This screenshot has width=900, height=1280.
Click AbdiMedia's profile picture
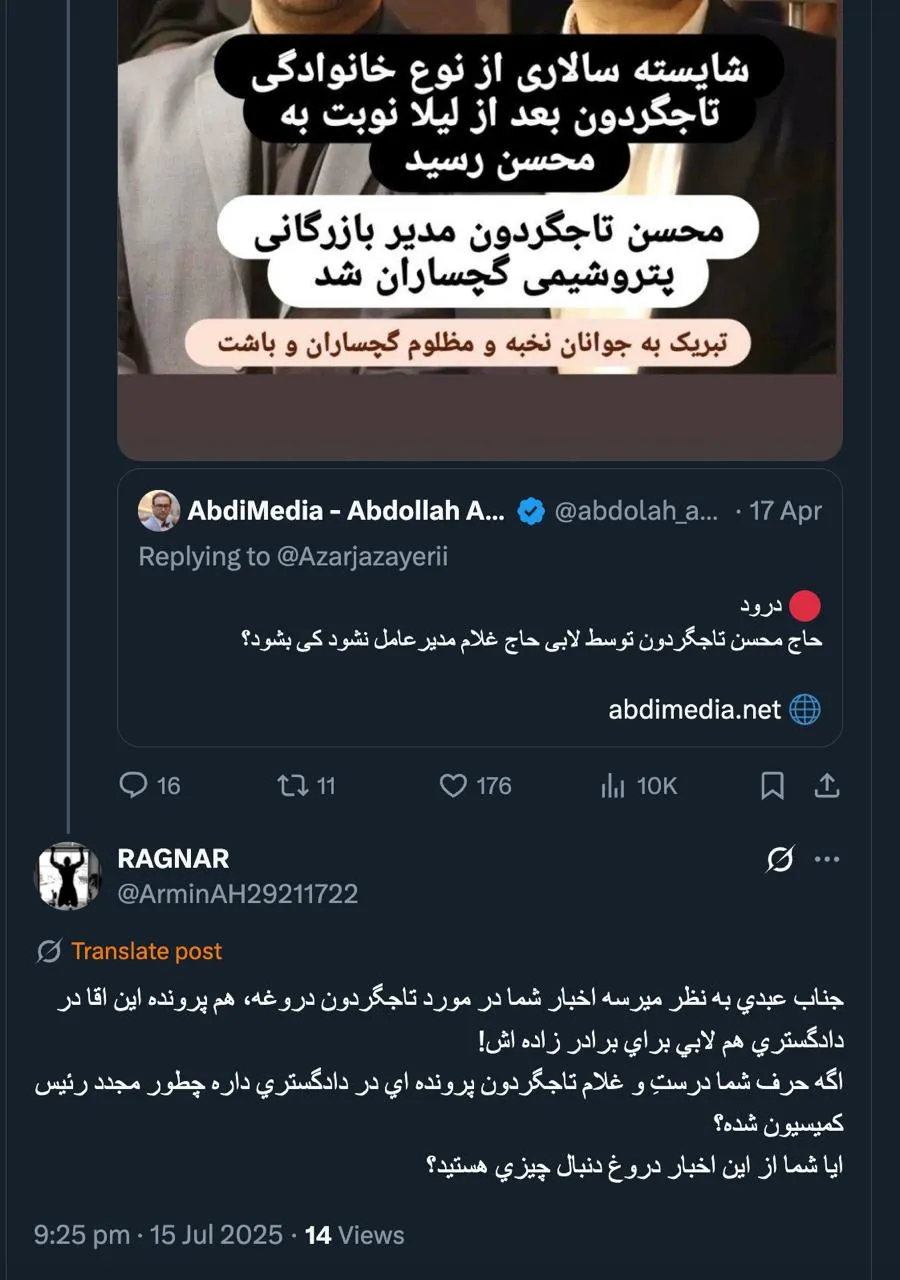coord(161,510)
